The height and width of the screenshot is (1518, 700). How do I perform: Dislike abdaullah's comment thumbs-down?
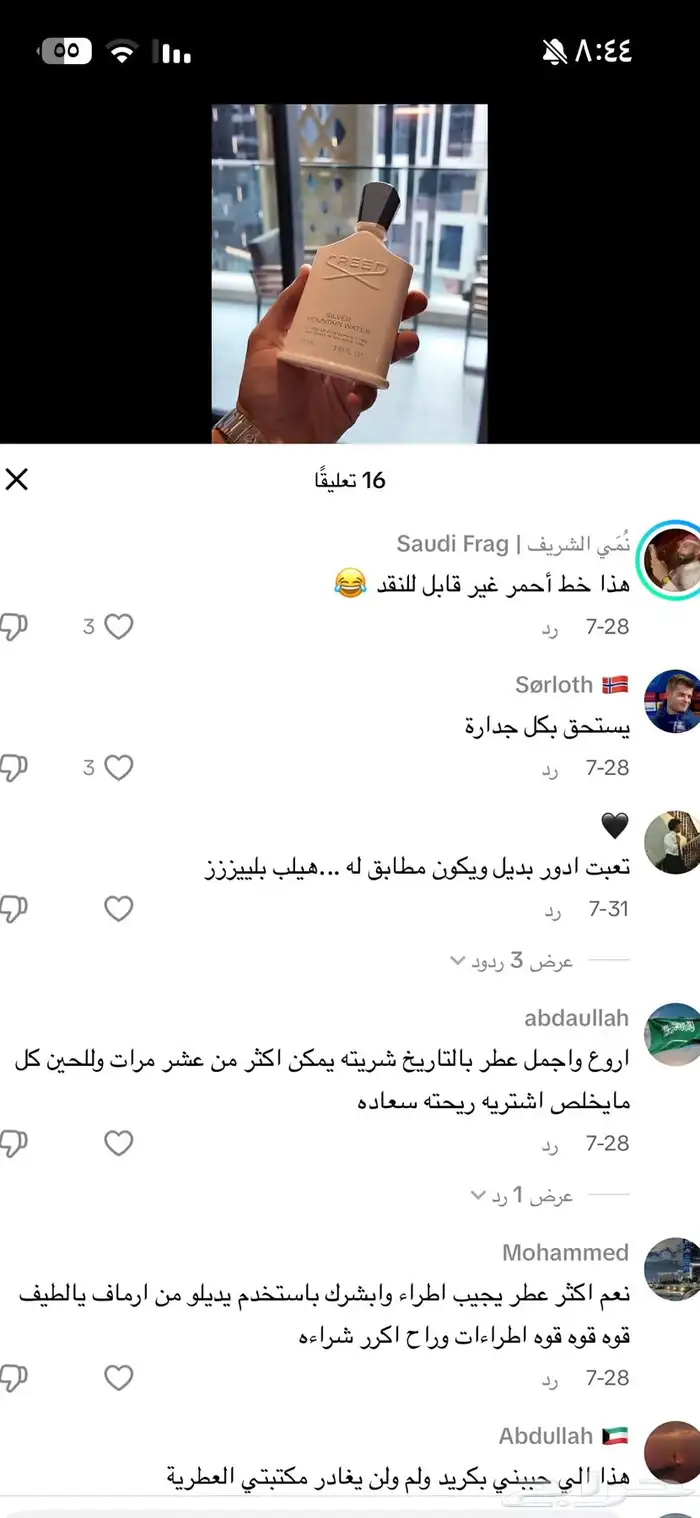pyautogui.click(x=12, y=1143)
